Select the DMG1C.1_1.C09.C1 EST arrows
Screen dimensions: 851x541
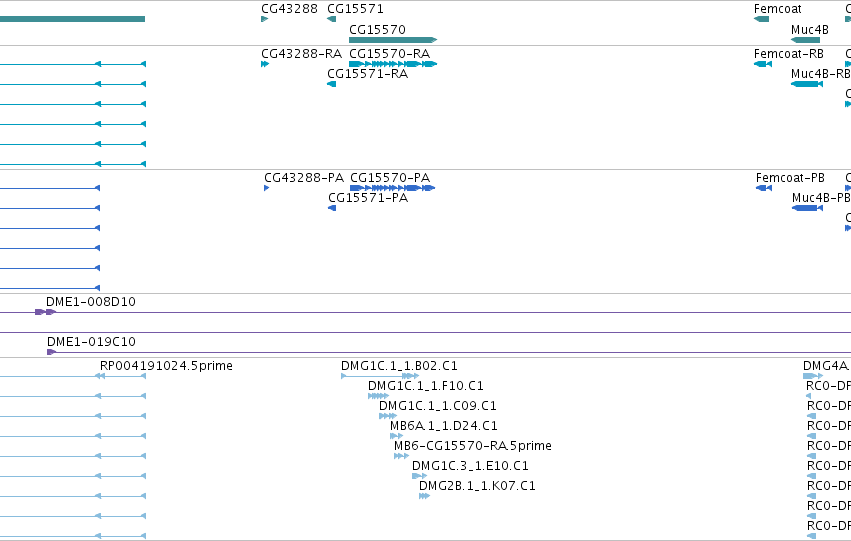388,416
